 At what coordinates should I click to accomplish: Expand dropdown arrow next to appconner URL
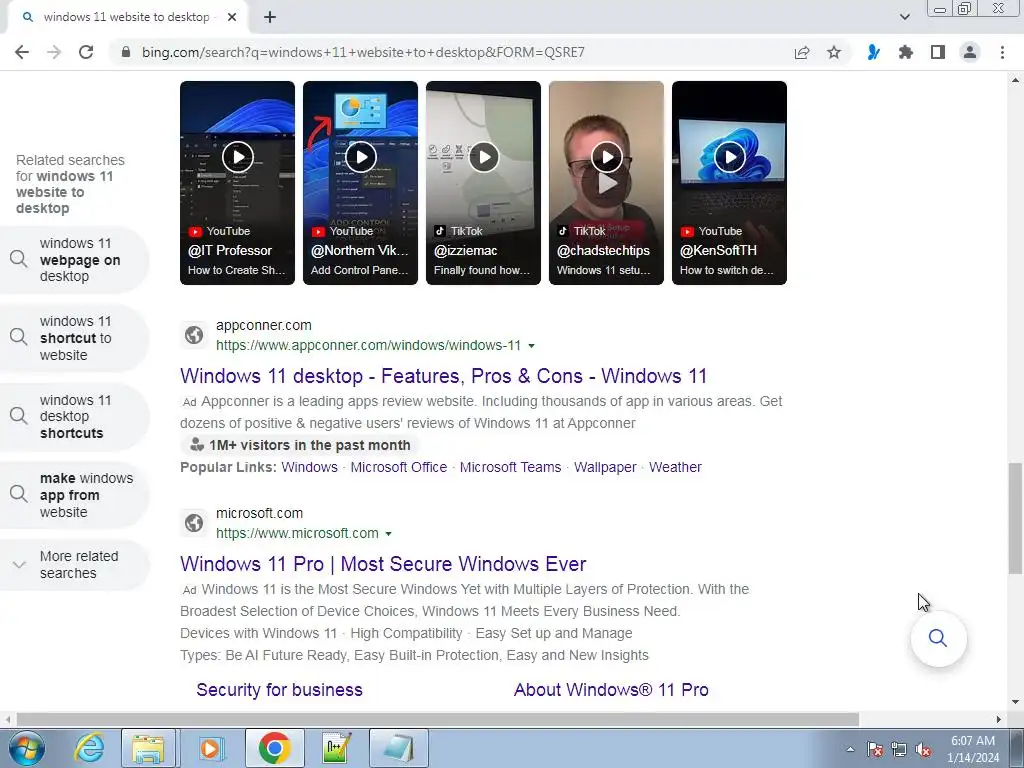coord(532,346)
